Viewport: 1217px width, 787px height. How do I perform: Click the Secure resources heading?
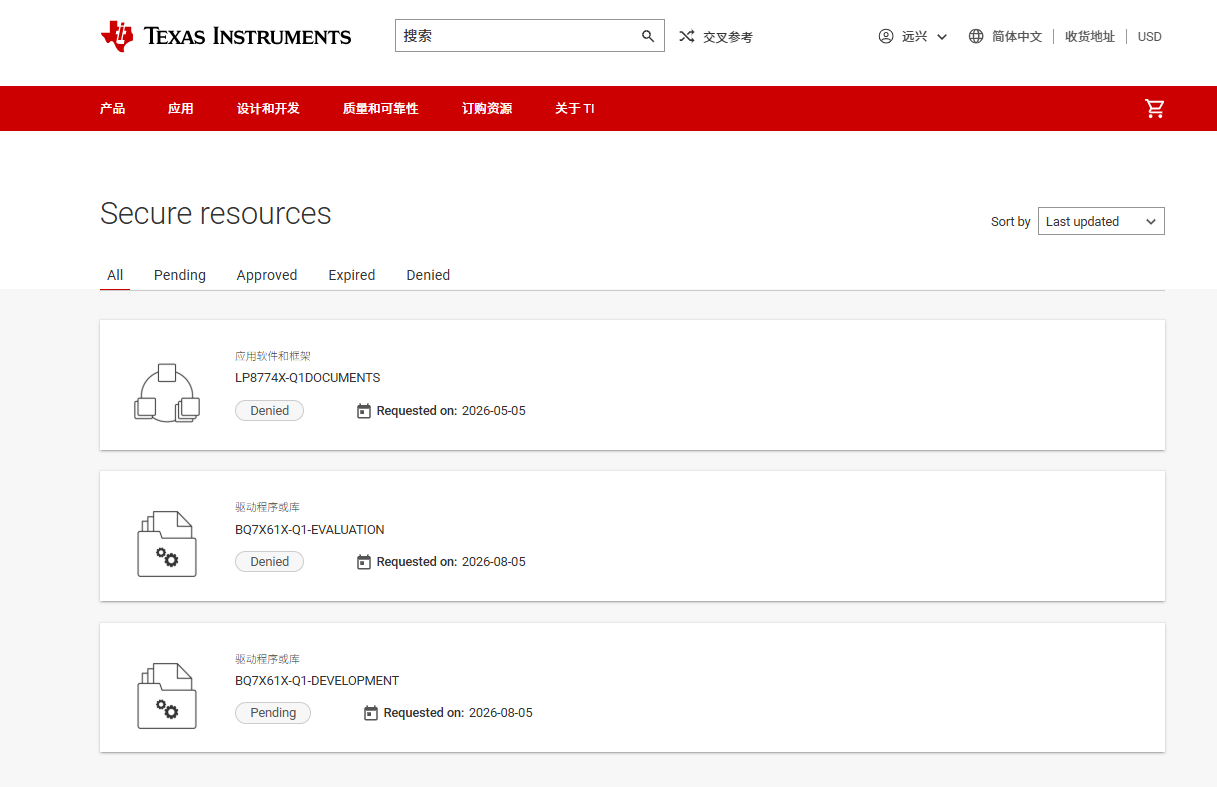coord(216,214)
